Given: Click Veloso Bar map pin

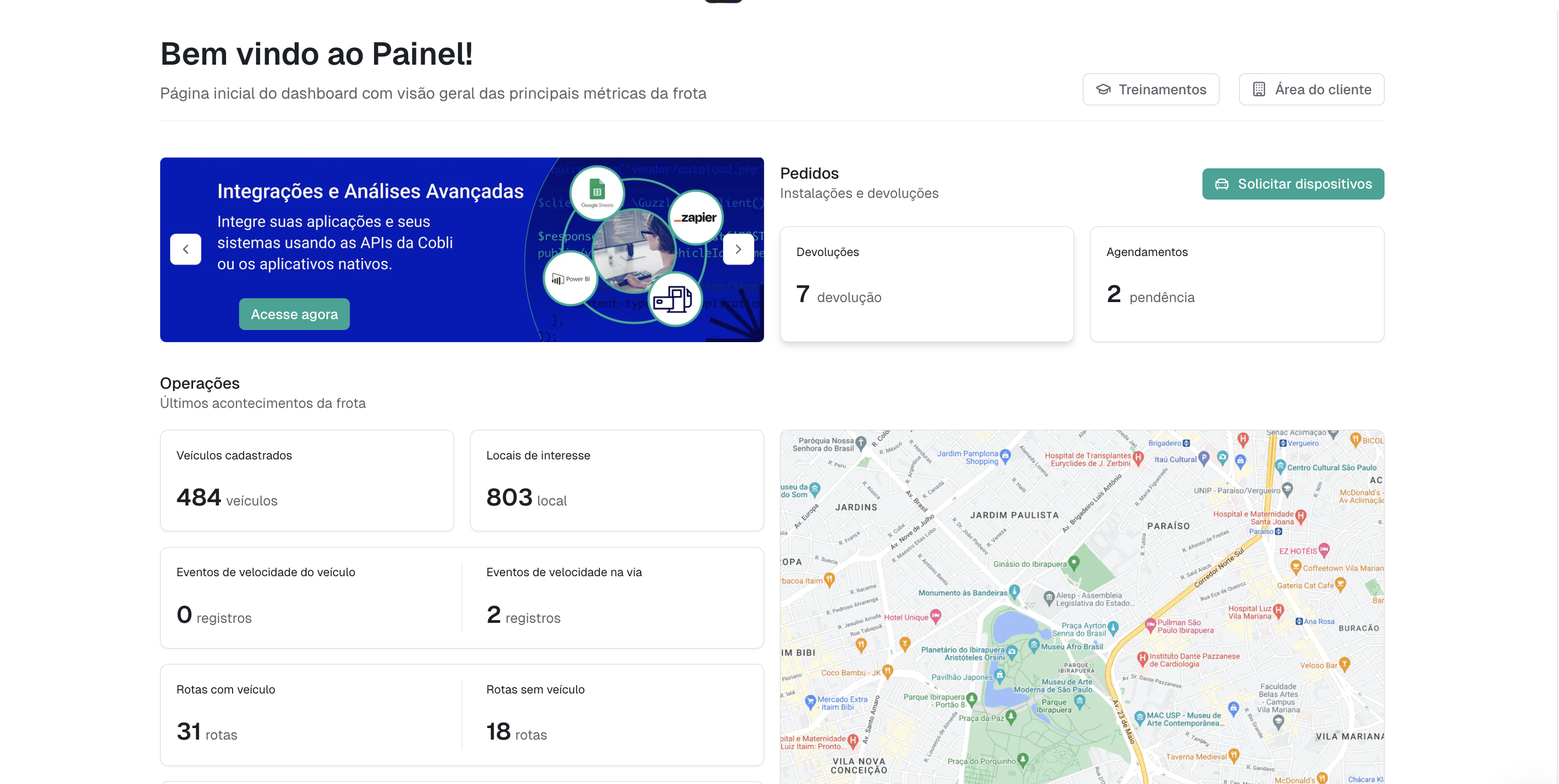Looking at the screenshot, I should pyautogui.click(x=1345, y=663).
